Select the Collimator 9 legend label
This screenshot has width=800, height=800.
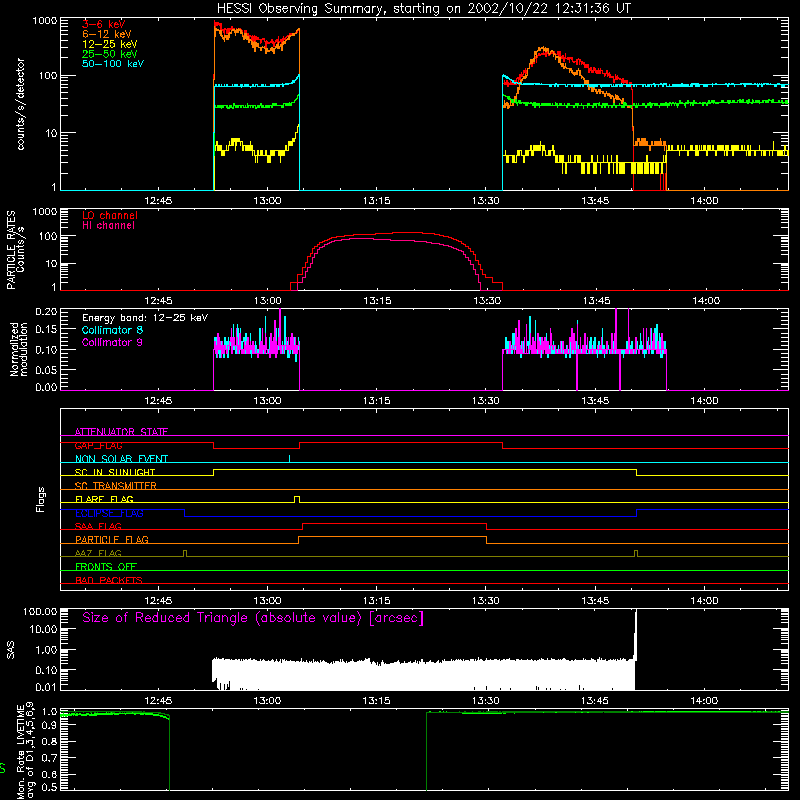coord(112,342)
